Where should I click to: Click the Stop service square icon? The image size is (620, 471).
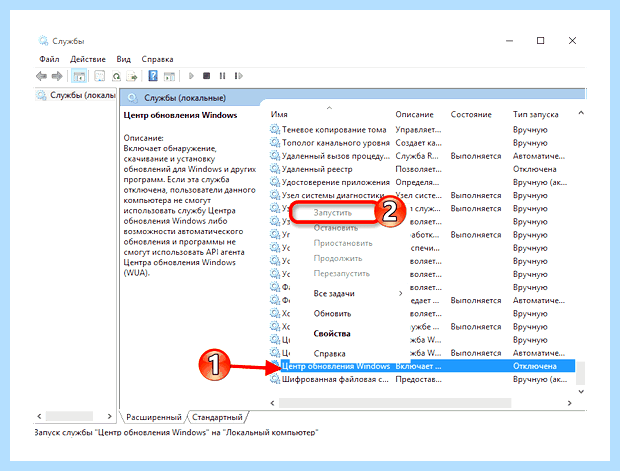point(206,76)
